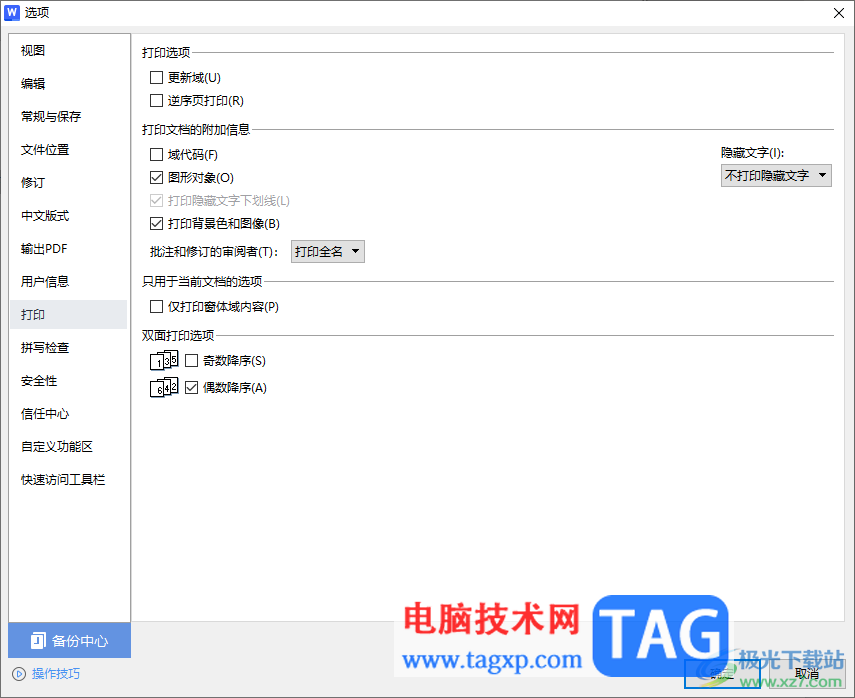Open 信任中心 category
Screen dimensions: 855x698
69,414
